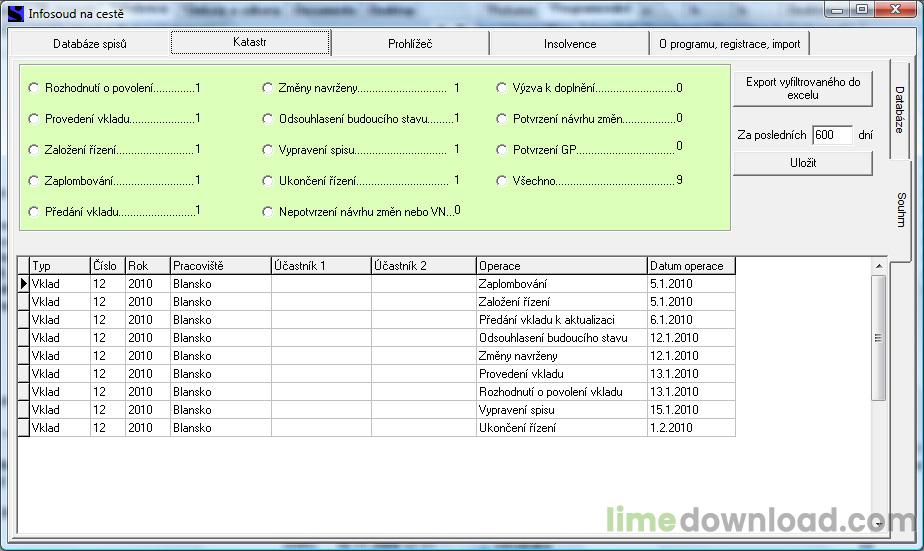Switch to the 'Prohlížeč' tab
924x551 pixels.
pos(410,44)
